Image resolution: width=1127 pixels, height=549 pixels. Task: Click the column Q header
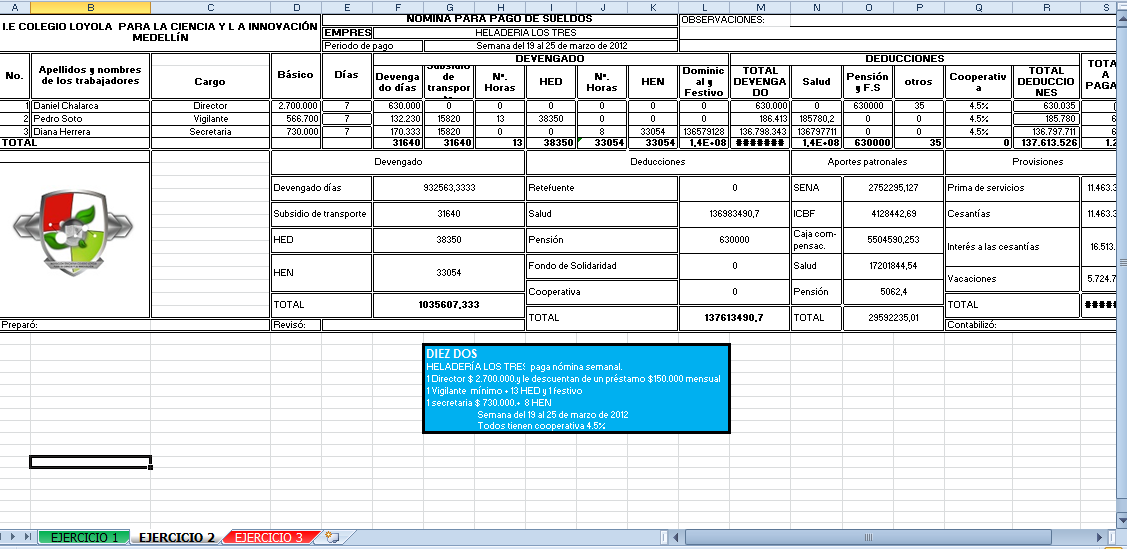point(978,7)
